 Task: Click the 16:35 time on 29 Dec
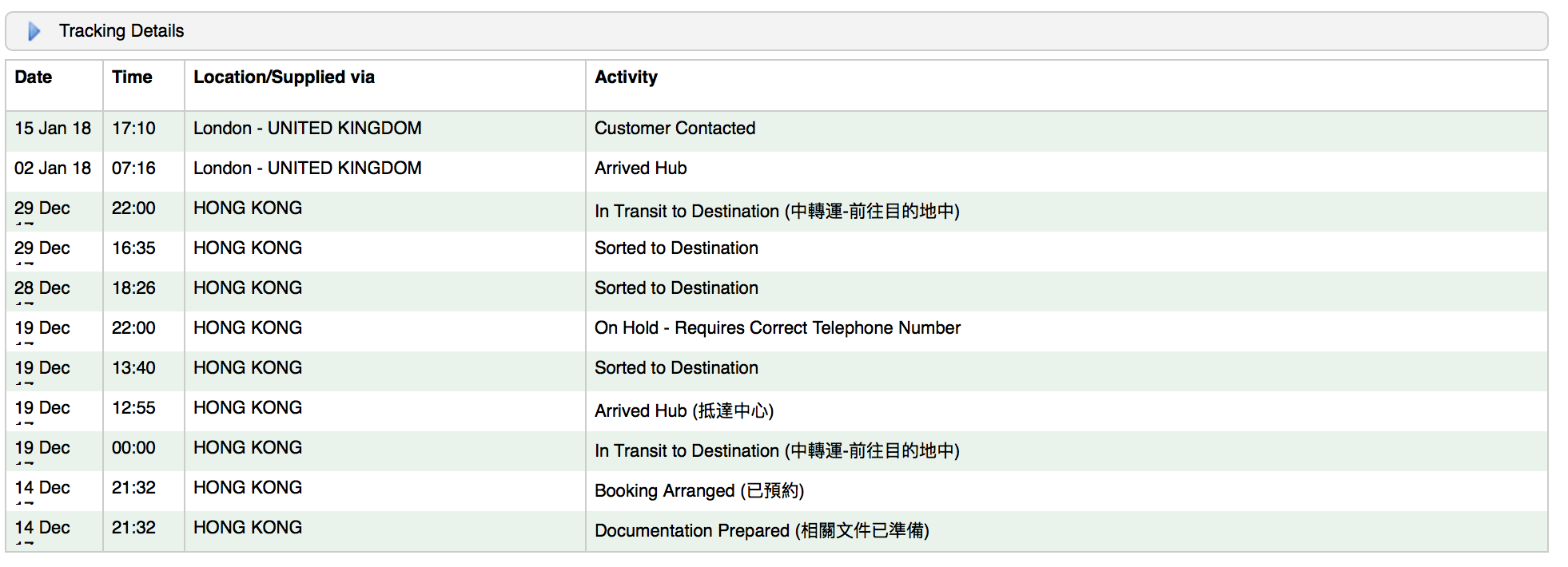pyautogui.click(x=133, y=248)
